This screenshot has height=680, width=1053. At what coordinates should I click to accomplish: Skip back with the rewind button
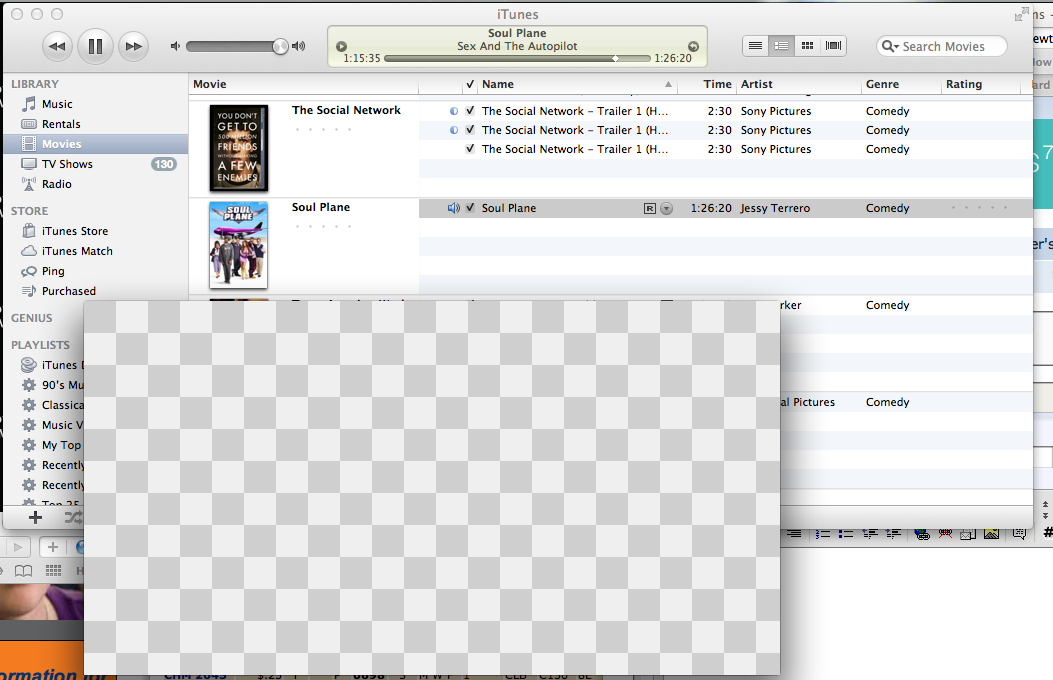tap(57, 46)
